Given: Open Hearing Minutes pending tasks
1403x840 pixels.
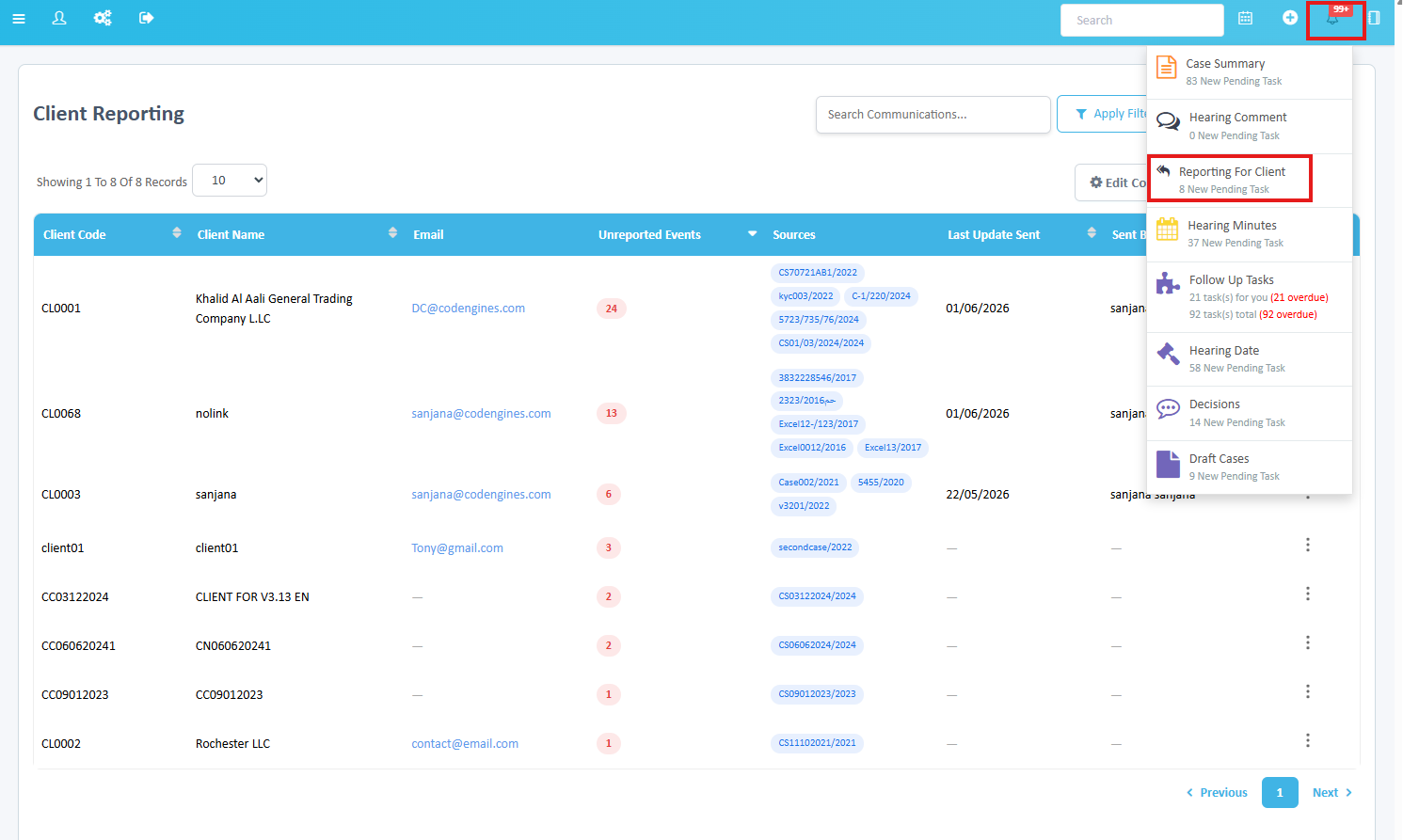Looking at the screenshot, I should 1250,233.
